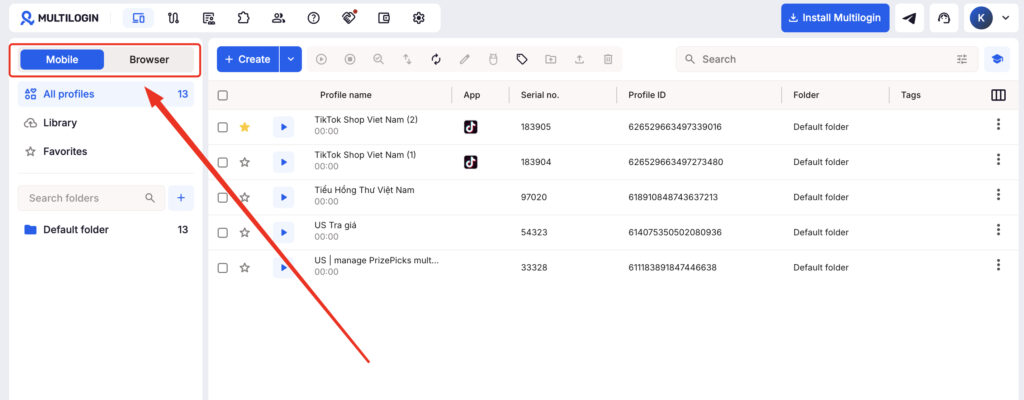Switch to the Browser tab
Viewport: 1024px width, 400px height.
coord(149,59)
